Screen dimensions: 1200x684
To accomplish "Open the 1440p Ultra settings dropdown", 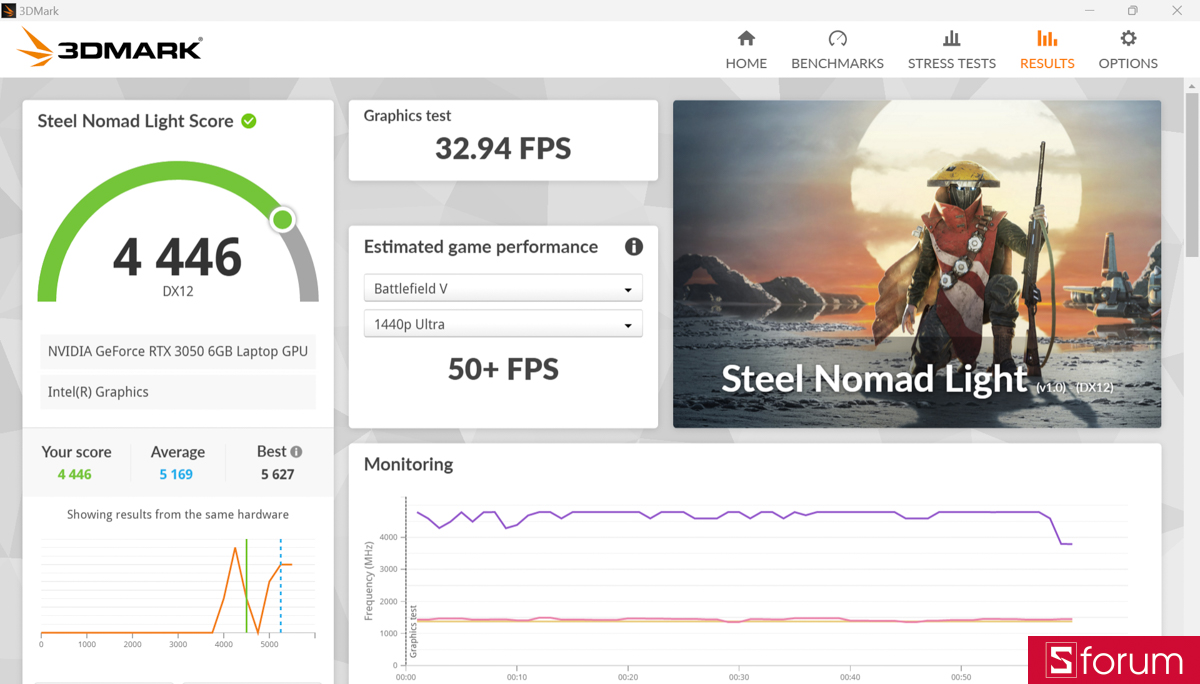I will 502,324.
